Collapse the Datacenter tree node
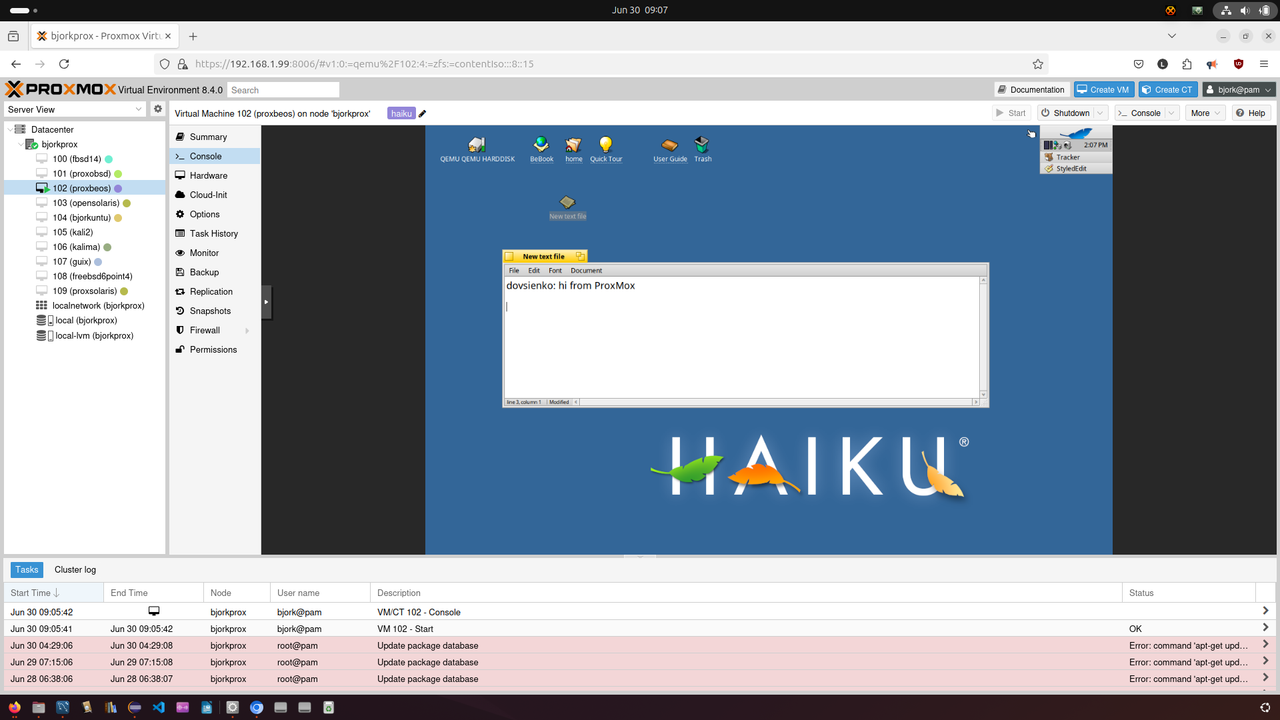Viewport: 1280px width, 720px height. [x=10, y=130]
